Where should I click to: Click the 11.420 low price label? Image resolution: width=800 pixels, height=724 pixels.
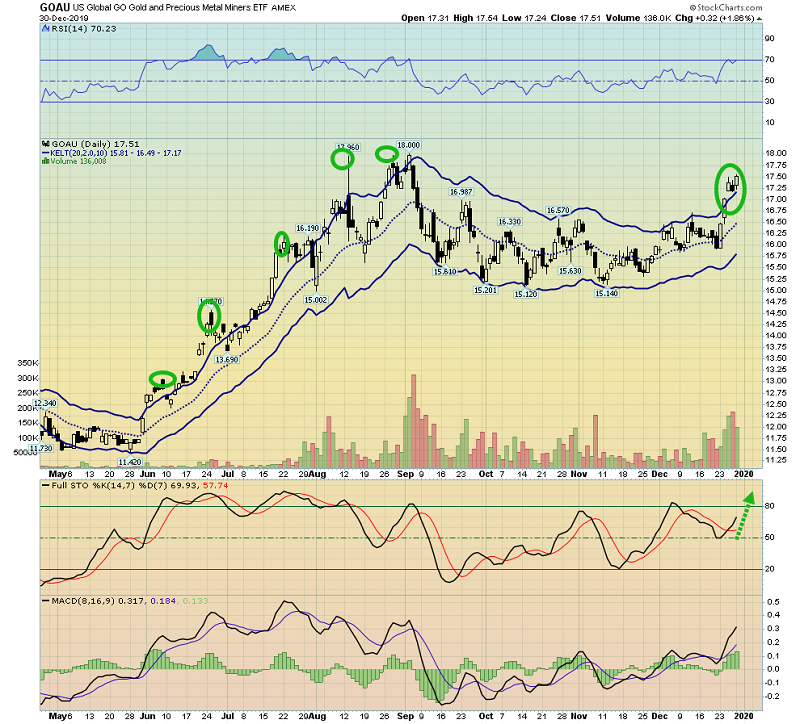(130, 462)
